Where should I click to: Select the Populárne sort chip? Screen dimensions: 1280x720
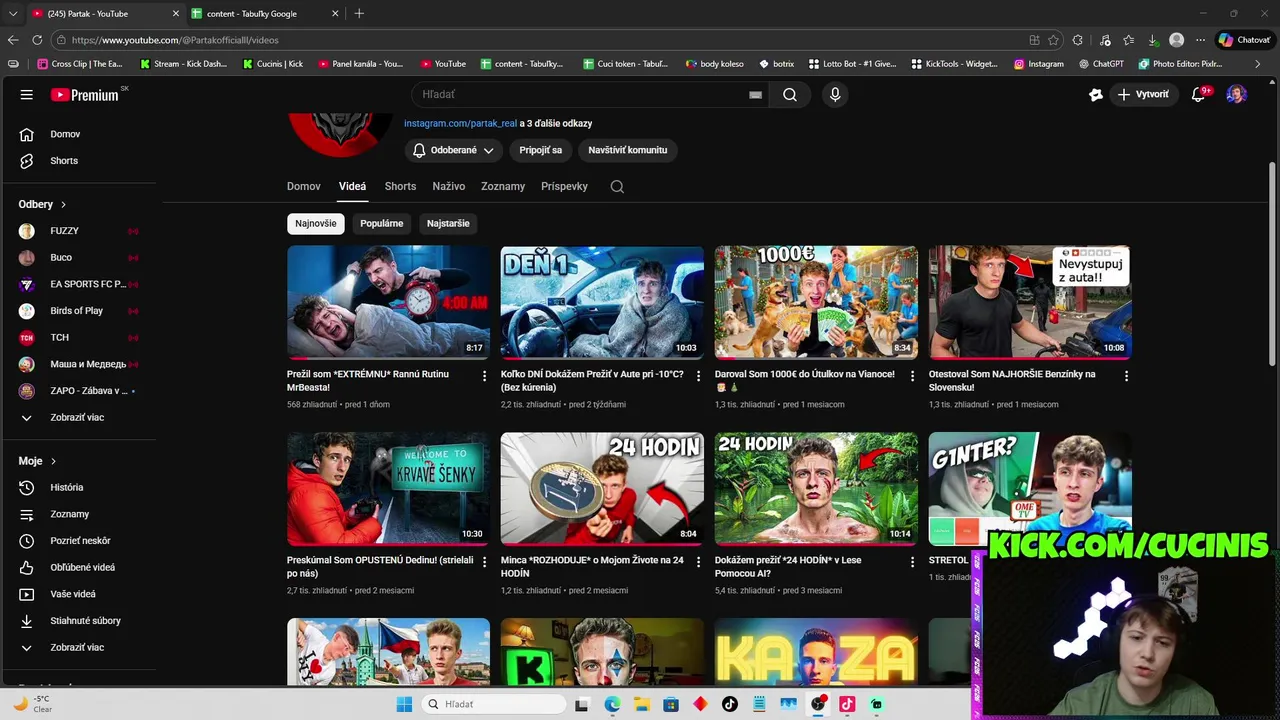pos(382,223)
